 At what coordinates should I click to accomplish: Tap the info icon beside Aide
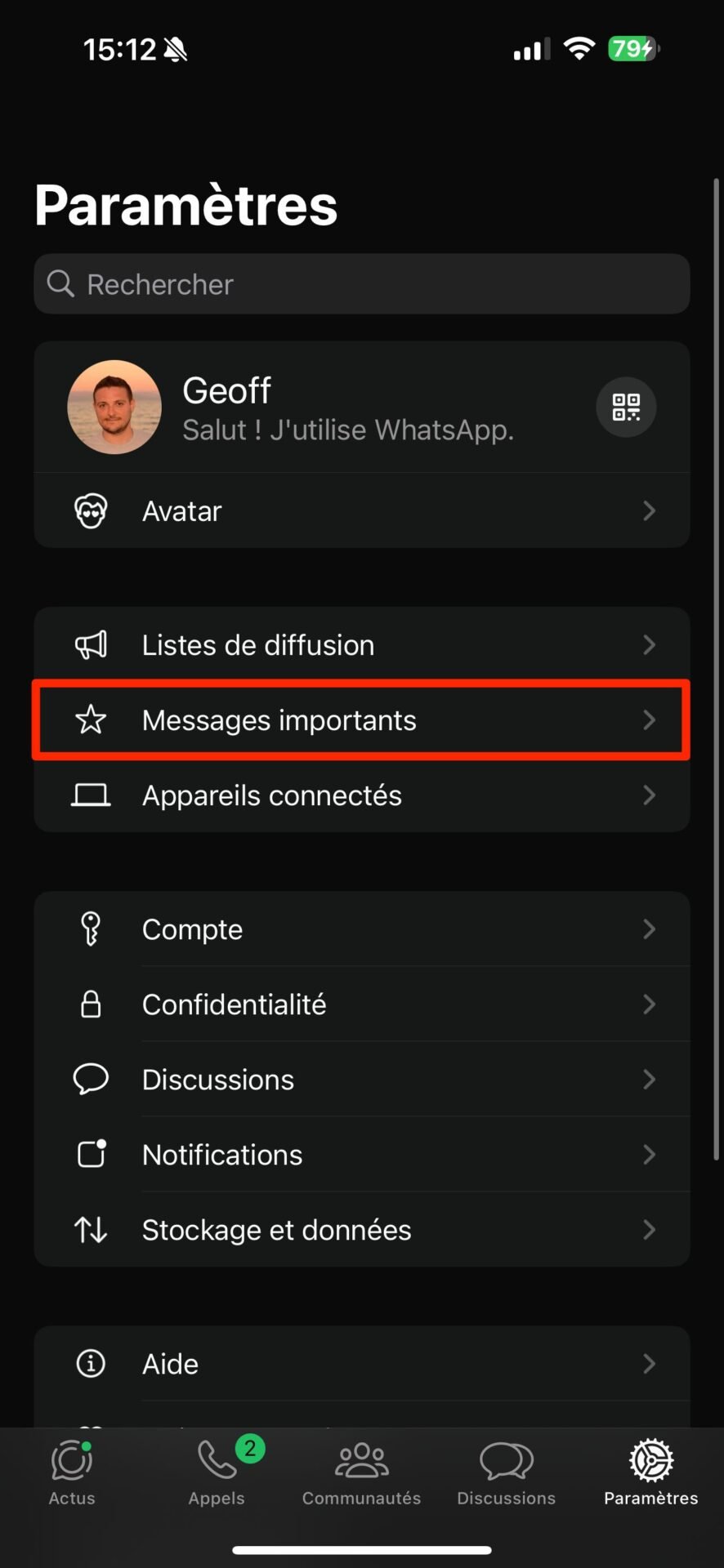pyautogui.click(x=91, y=1364)
